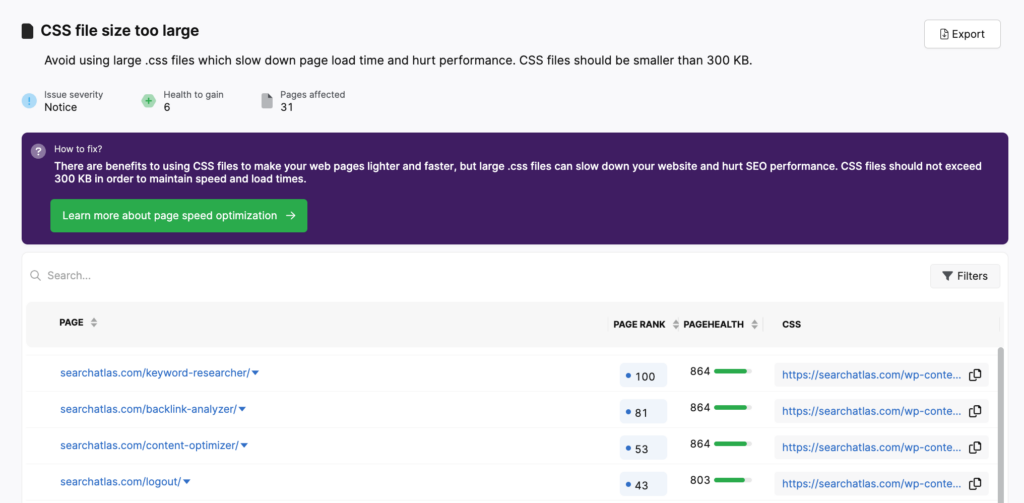
Task: Click the Pages affected document icon
Action: tap(266, 101)
